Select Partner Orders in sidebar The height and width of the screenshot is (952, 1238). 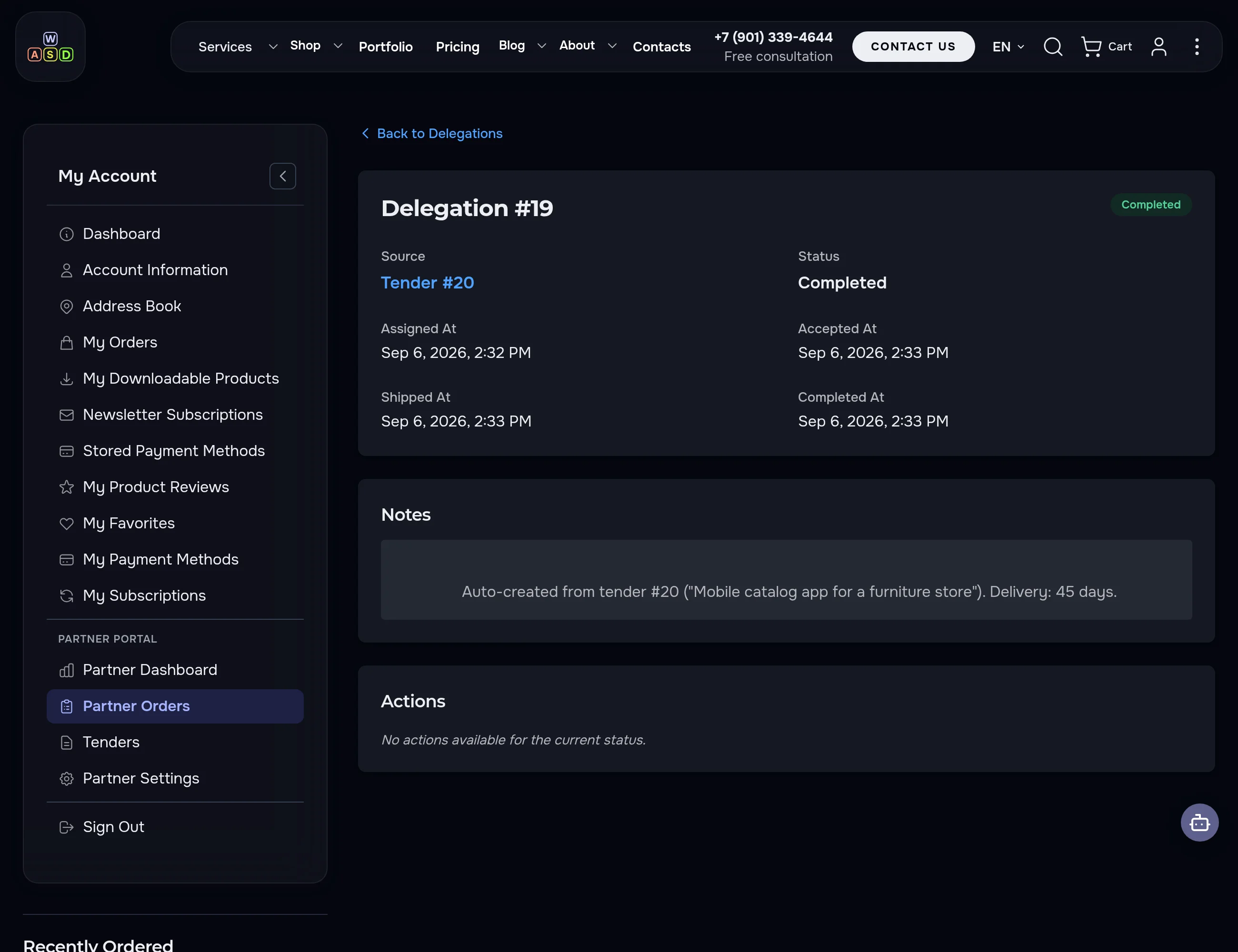click(x=175, y=706)
